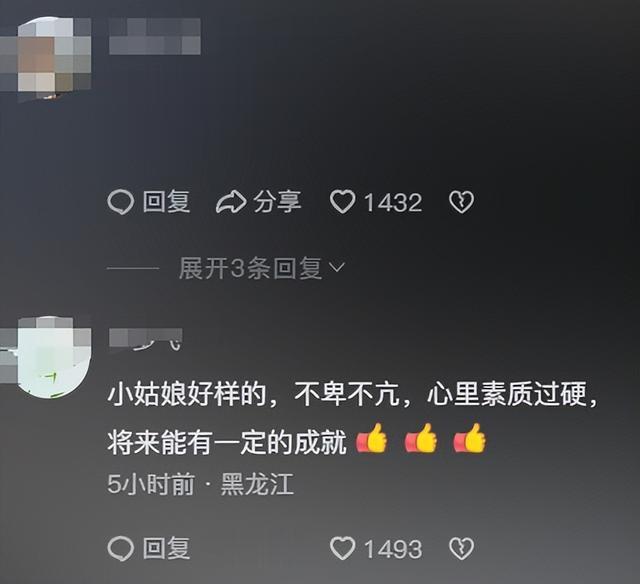The image size is (640, 584).
Task: Dislike the first comment via broken heart
Action: coord(461,202)
